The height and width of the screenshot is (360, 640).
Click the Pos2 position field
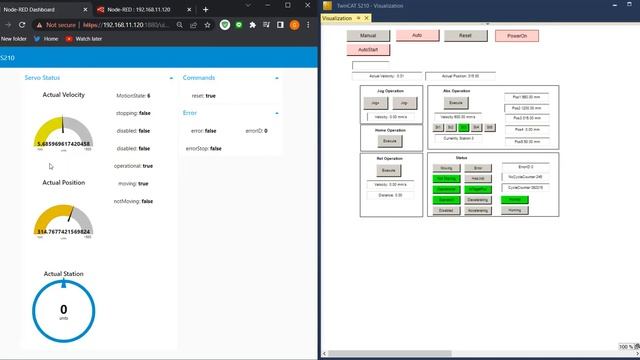tap(527, 108)
